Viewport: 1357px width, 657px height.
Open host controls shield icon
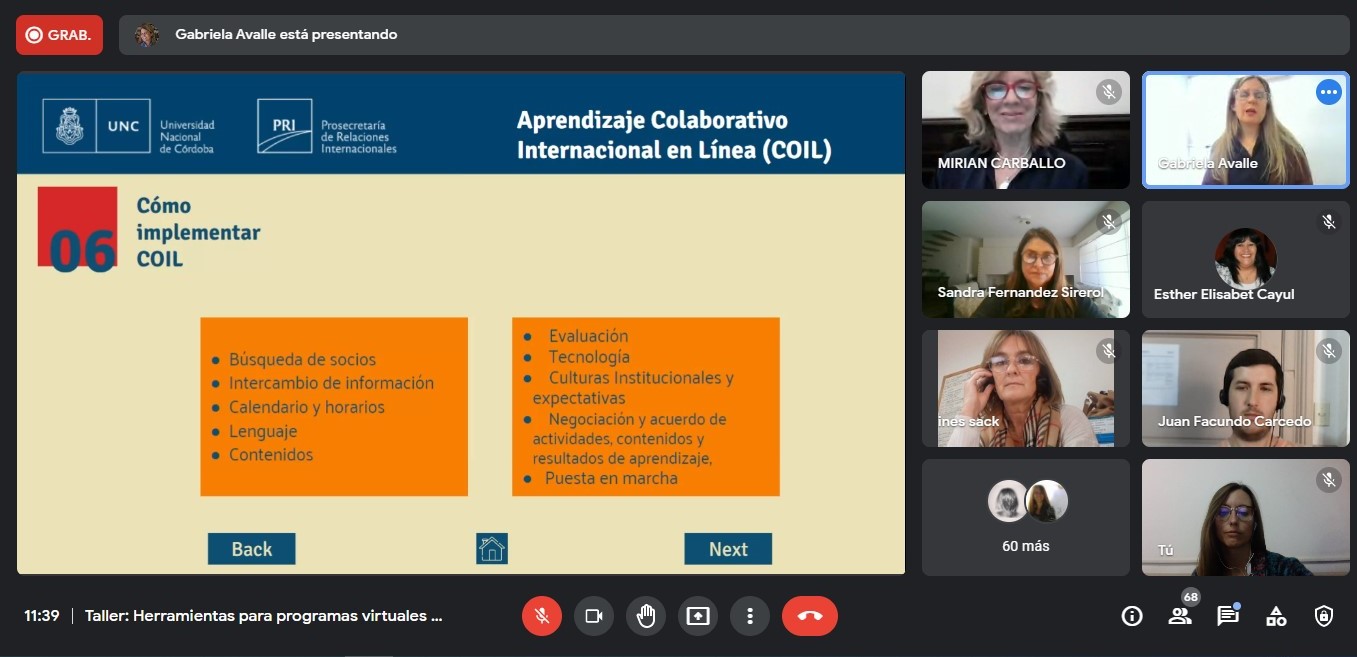coord(1324,616)
